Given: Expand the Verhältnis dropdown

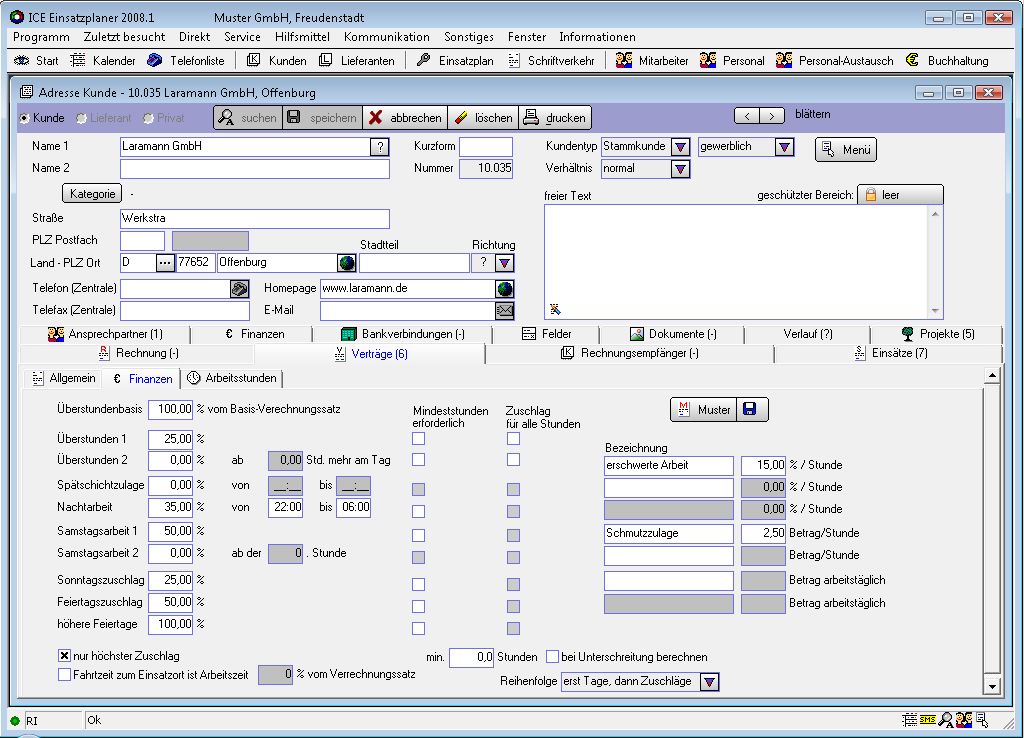Looking at the screenshot, I should point(681,169).
